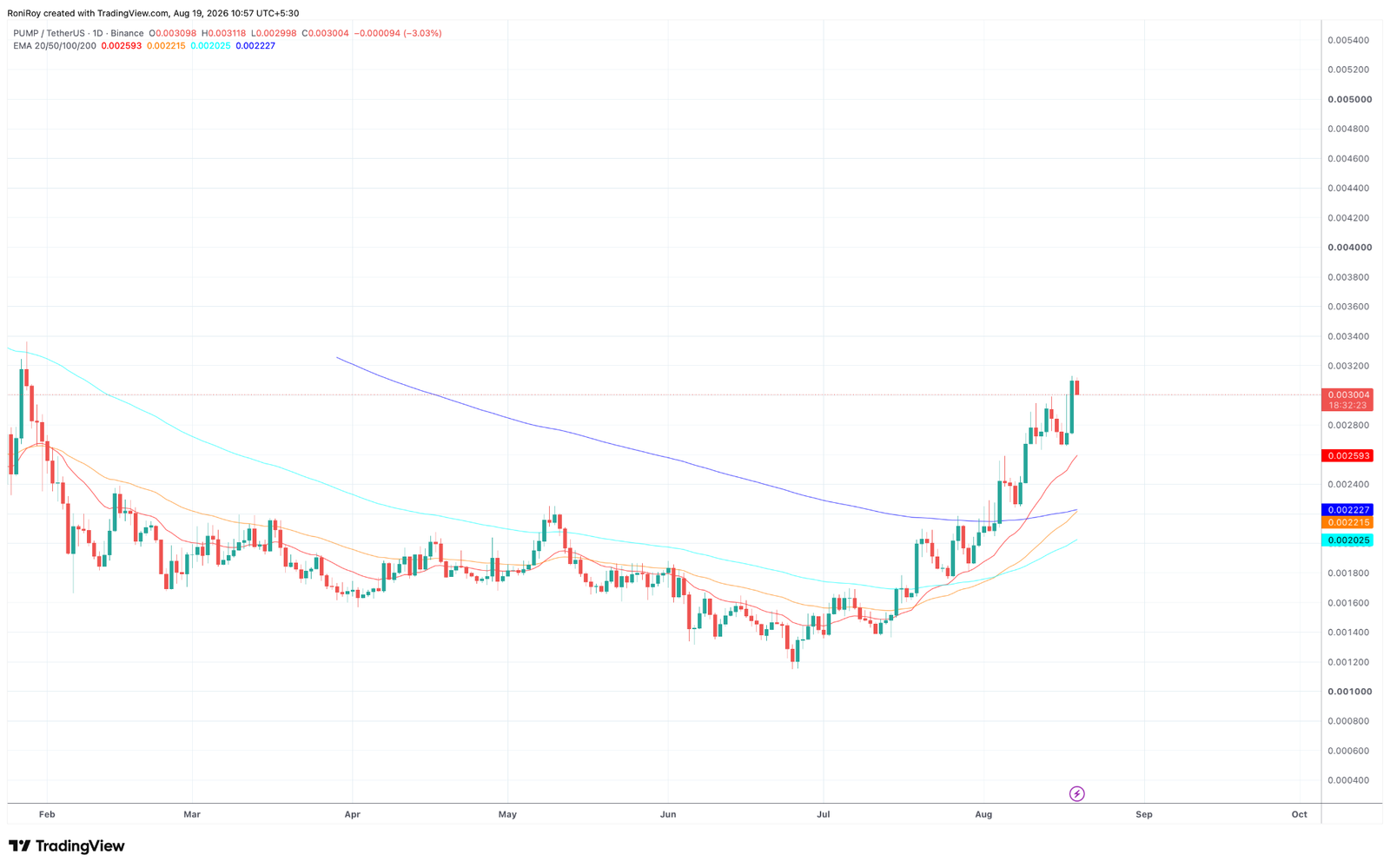1390x868 pixels.
Task: Click the cyan 0.002025 price axis tag
Action: tap(1347, 540)
